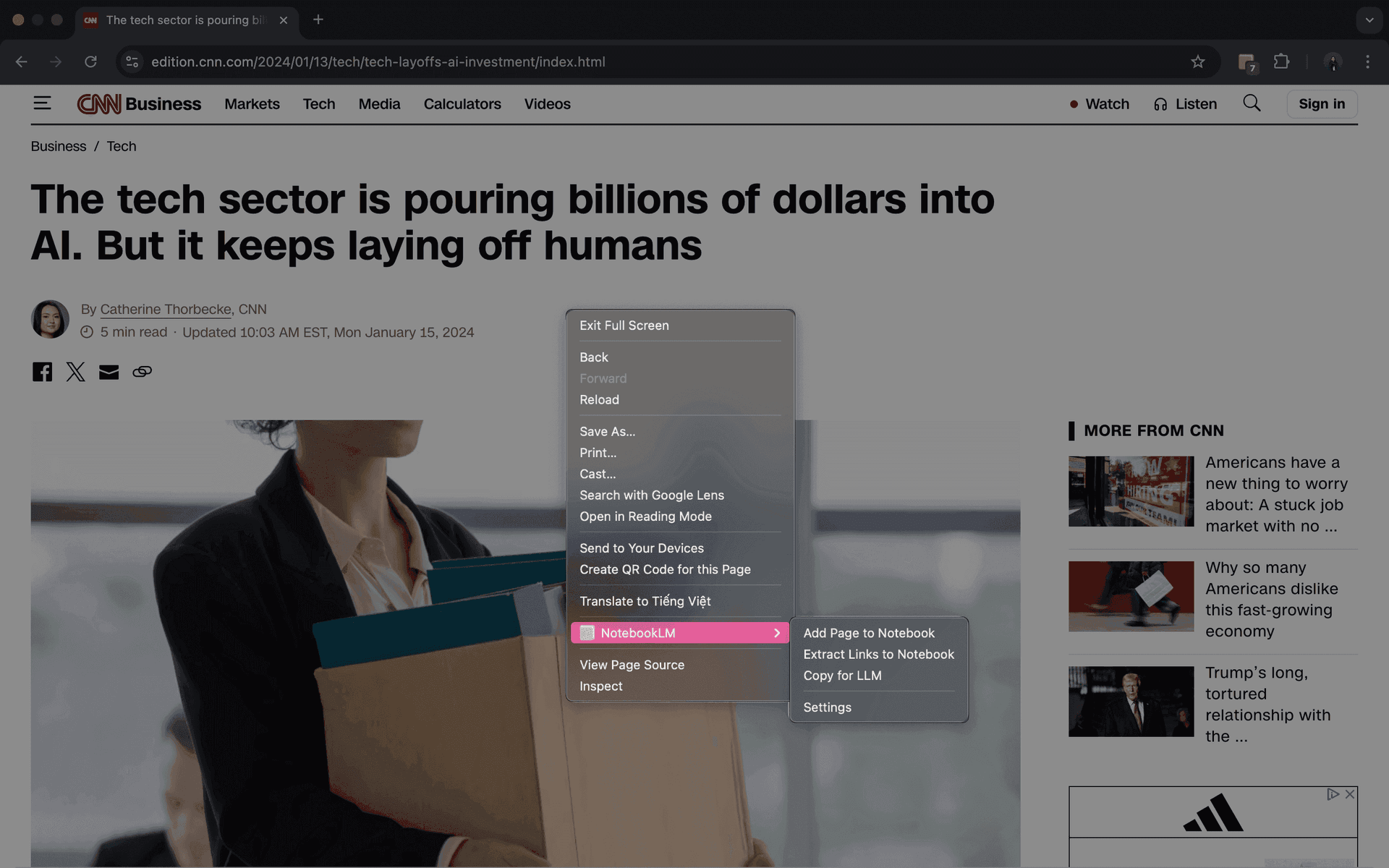Click the Sign in button
This screenshot has height=868, width=1389.
1322,103
